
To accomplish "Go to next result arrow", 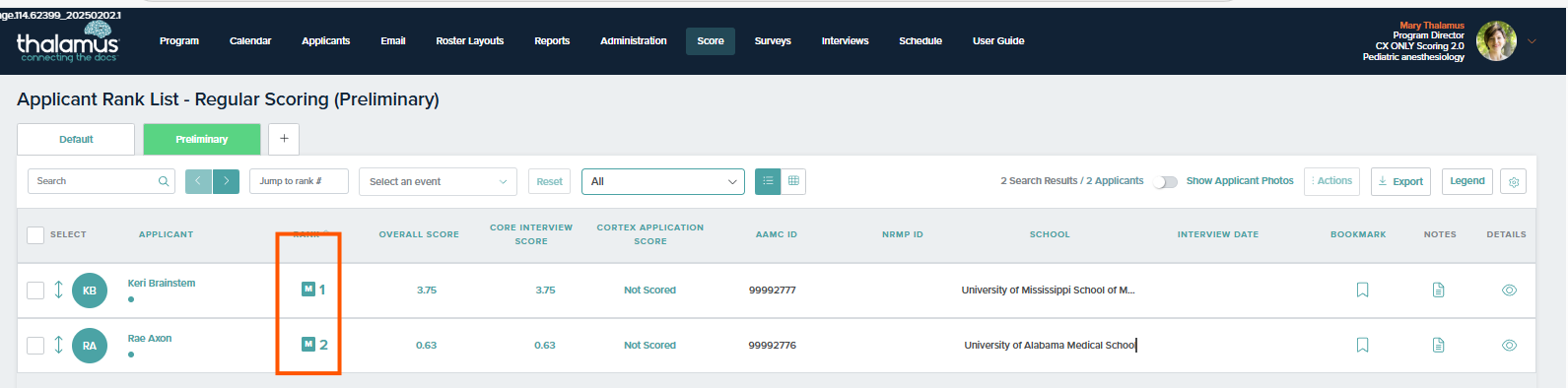I will (x=226, y=181).
